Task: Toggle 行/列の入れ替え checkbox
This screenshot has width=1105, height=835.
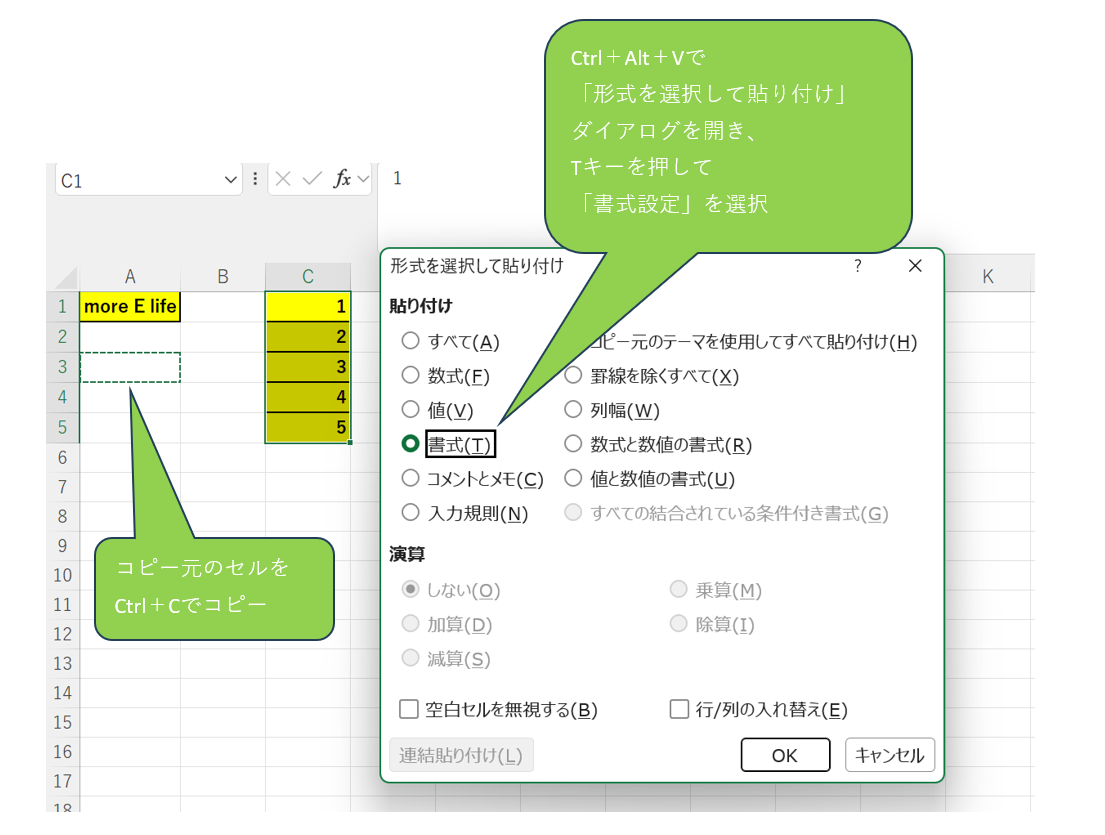Action: pyautogui.click(x=679, y=710)
